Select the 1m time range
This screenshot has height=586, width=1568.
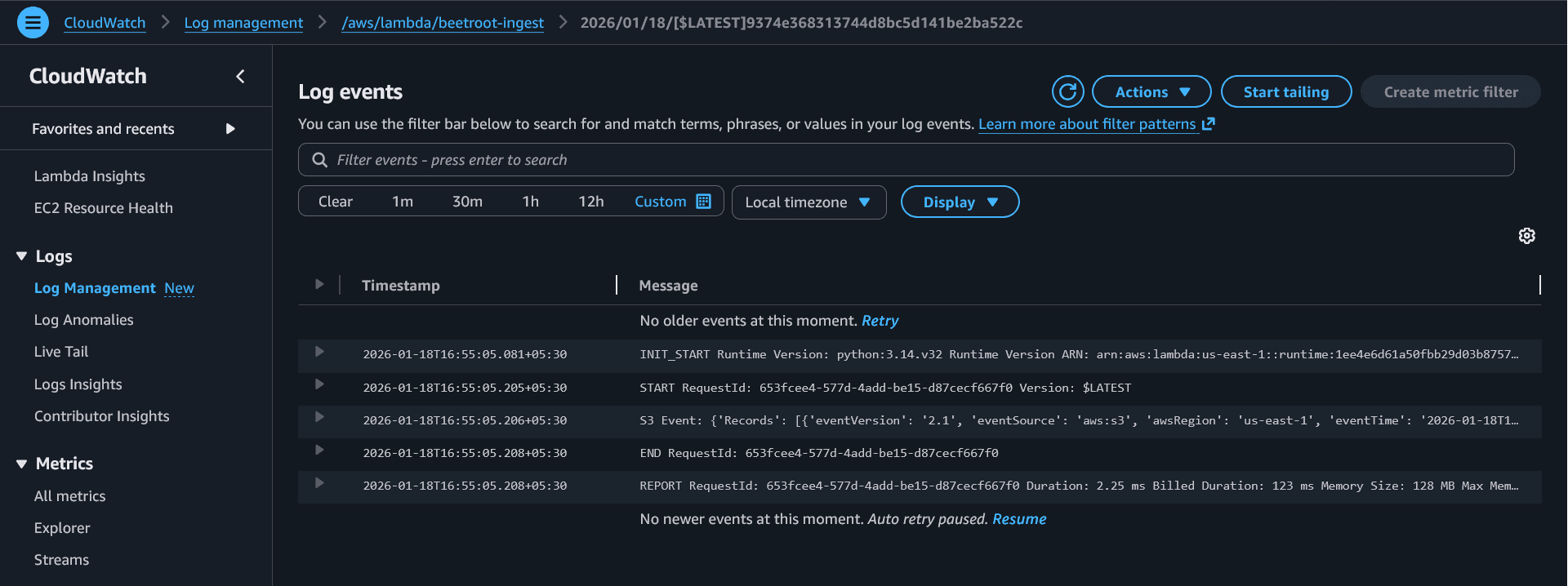click(403, 202)
